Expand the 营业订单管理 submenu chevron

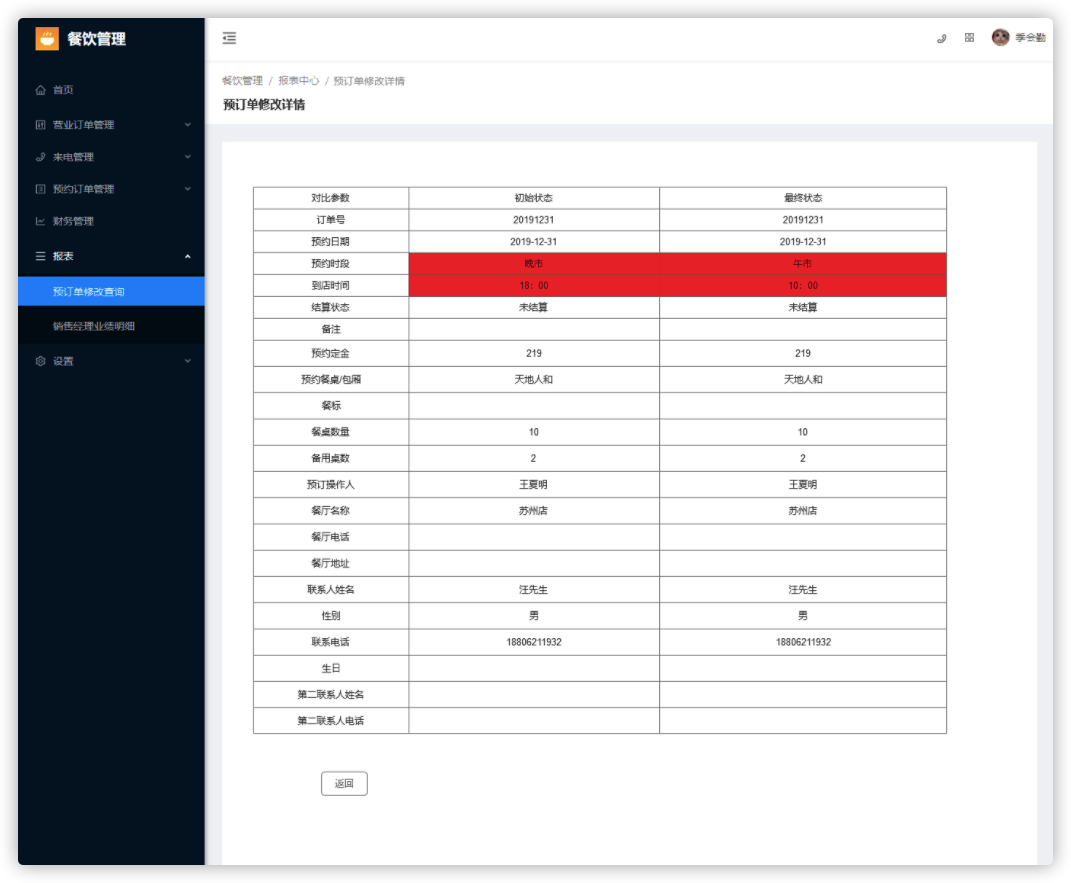tap(188, 124)
